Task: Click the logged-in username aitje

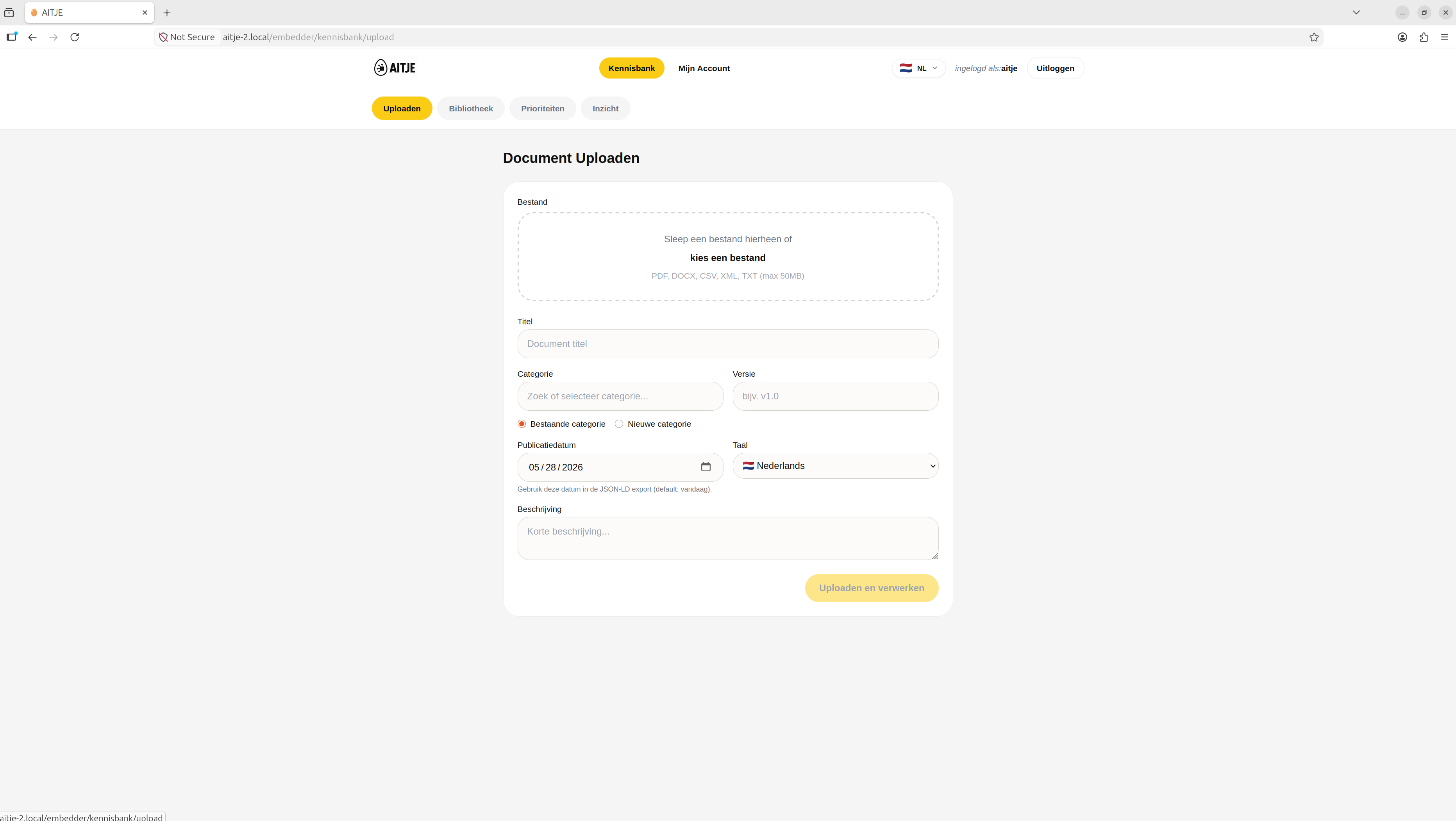Action: (x=1009, y=68)
